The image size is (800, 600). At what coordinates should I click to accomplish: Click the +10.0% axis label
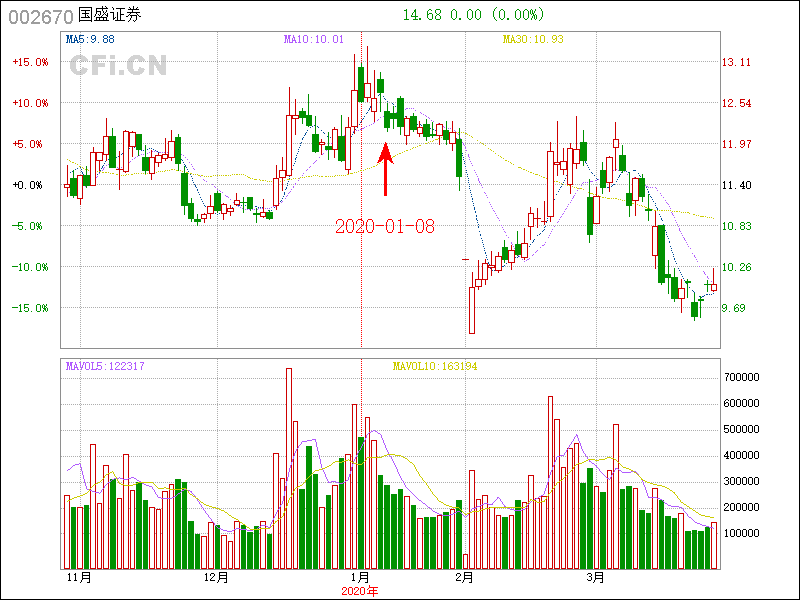pyautogui.click(x=31, y=103)
